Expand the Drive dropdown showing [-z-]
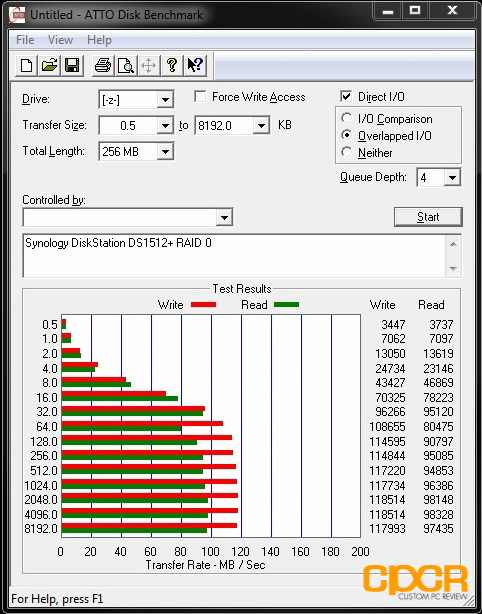The width and height of the screenshot is (482, 614). 165,100
